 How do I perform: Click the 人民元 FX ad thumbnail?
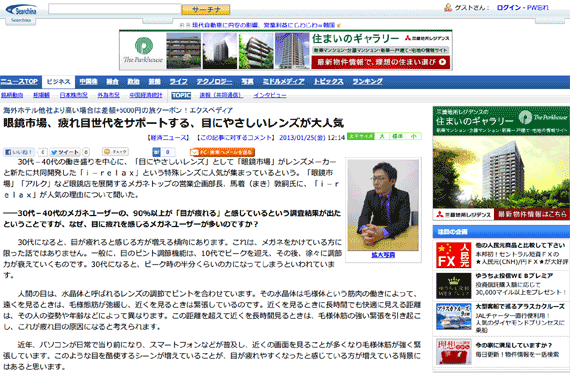coord(454,255)
